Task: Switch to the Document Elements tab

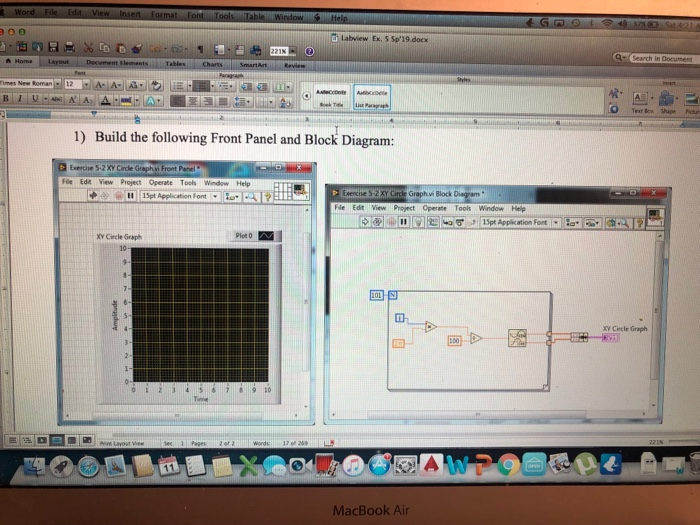Action: pyautogui.click(x=117, y=63)
